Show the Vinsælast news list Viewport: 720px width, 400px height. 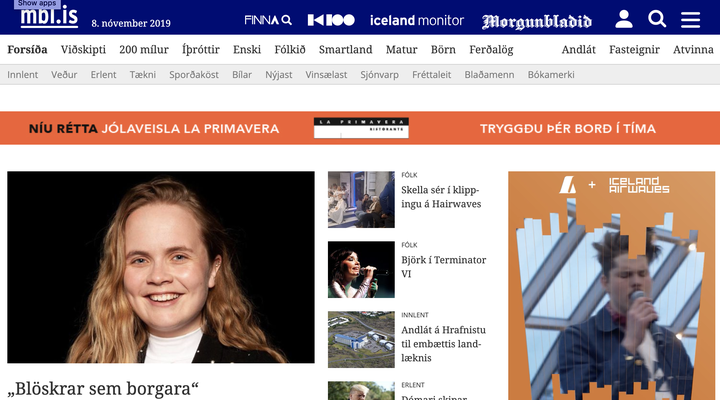point(326,74)
